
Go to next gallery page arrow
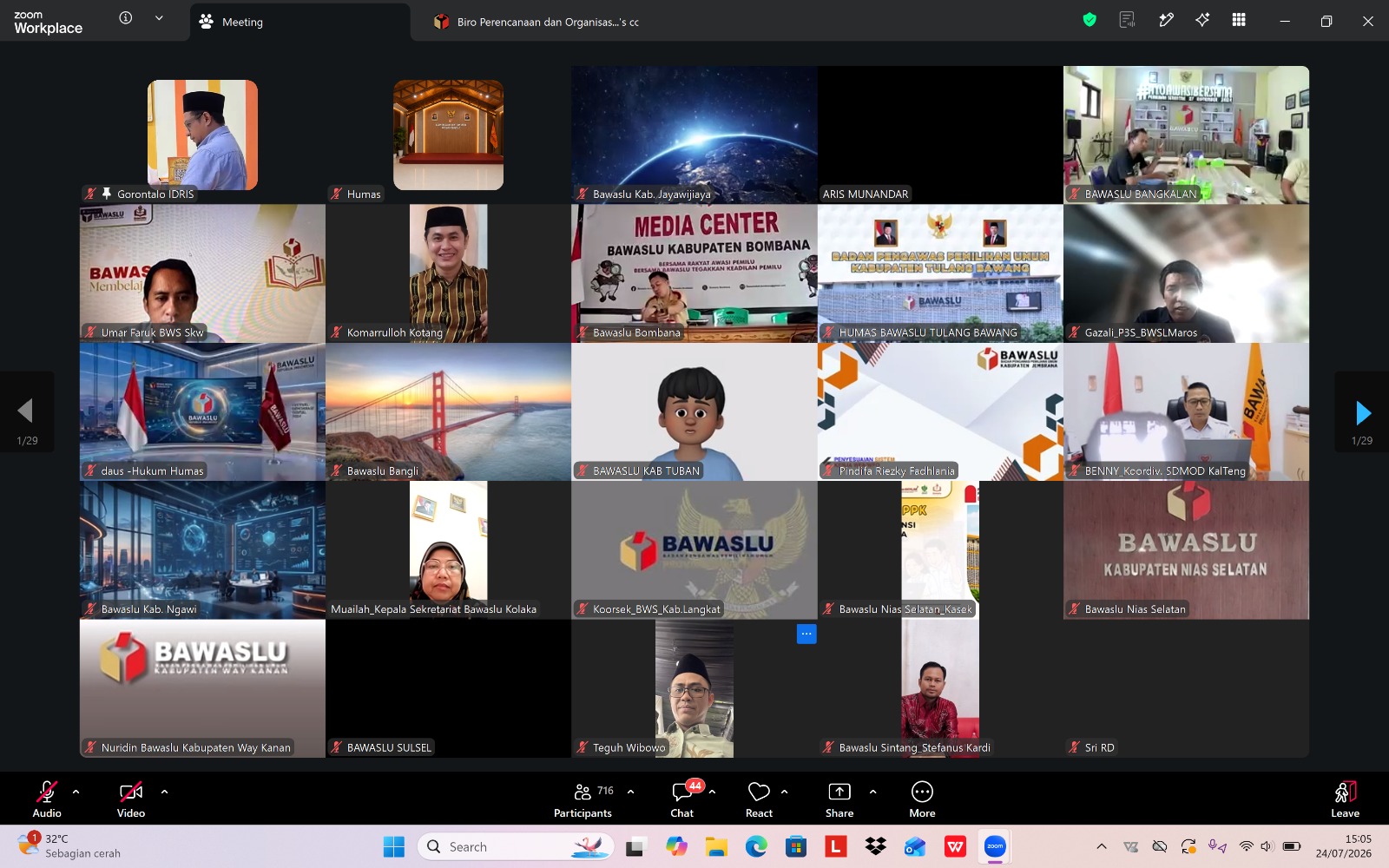pos(1363,413)
